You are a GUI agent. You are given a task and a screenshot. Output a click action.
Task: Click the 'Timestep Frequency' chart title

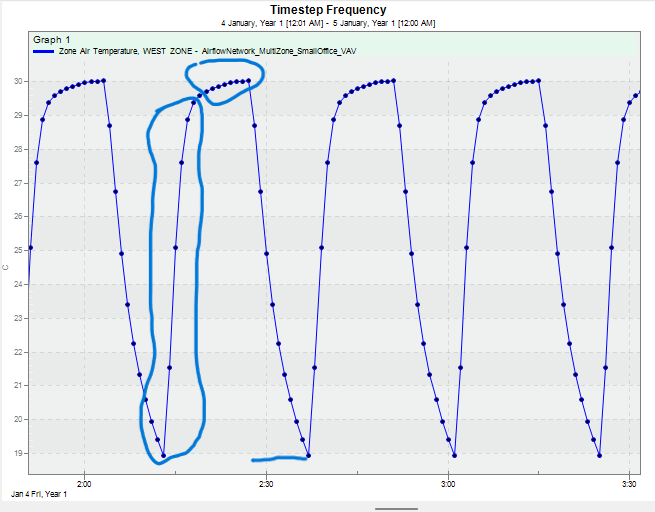(x=328, y=10)
